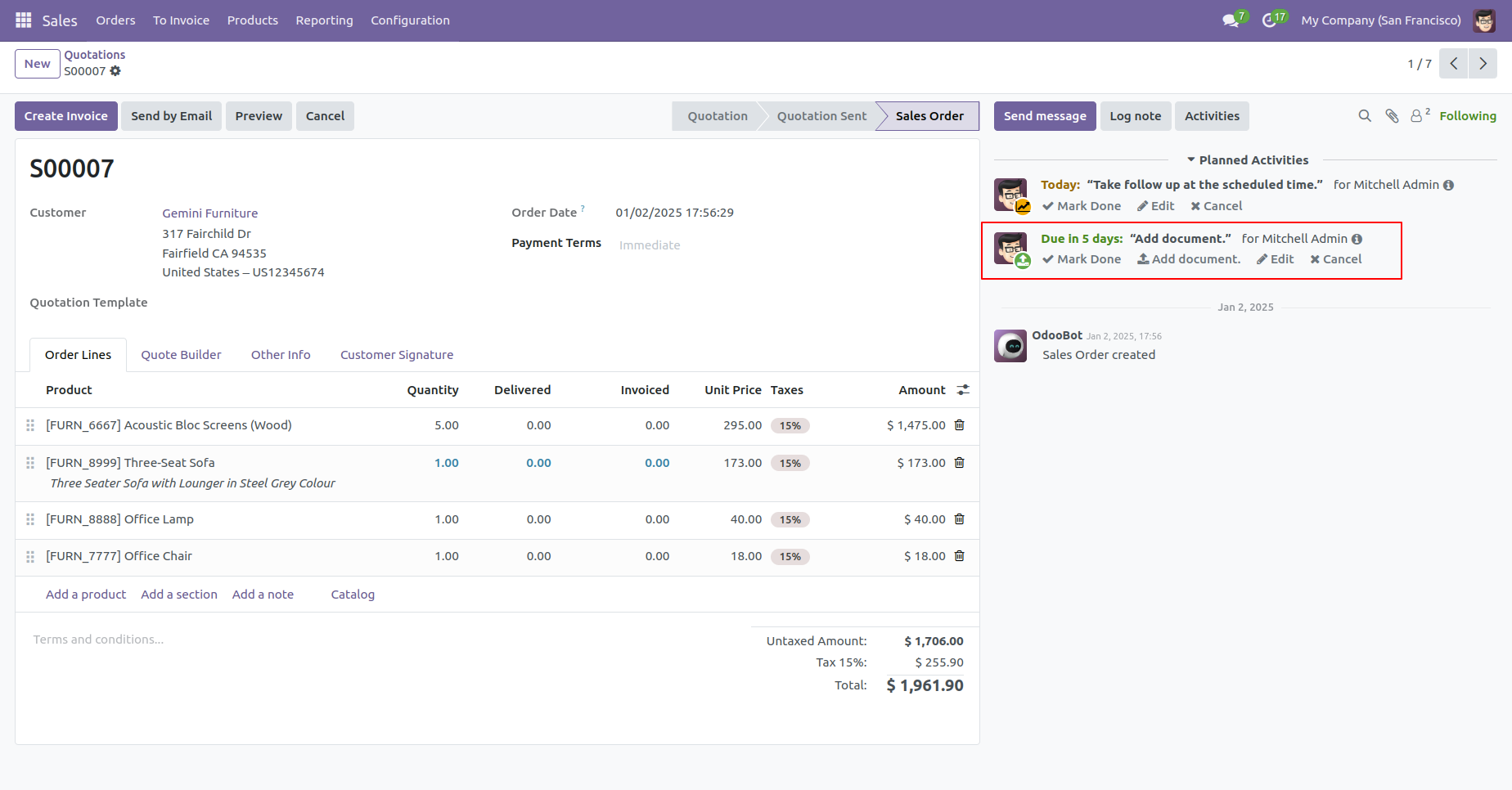
Task: Delete the Acoustic Bloc Screens order line
Action: 960,425
